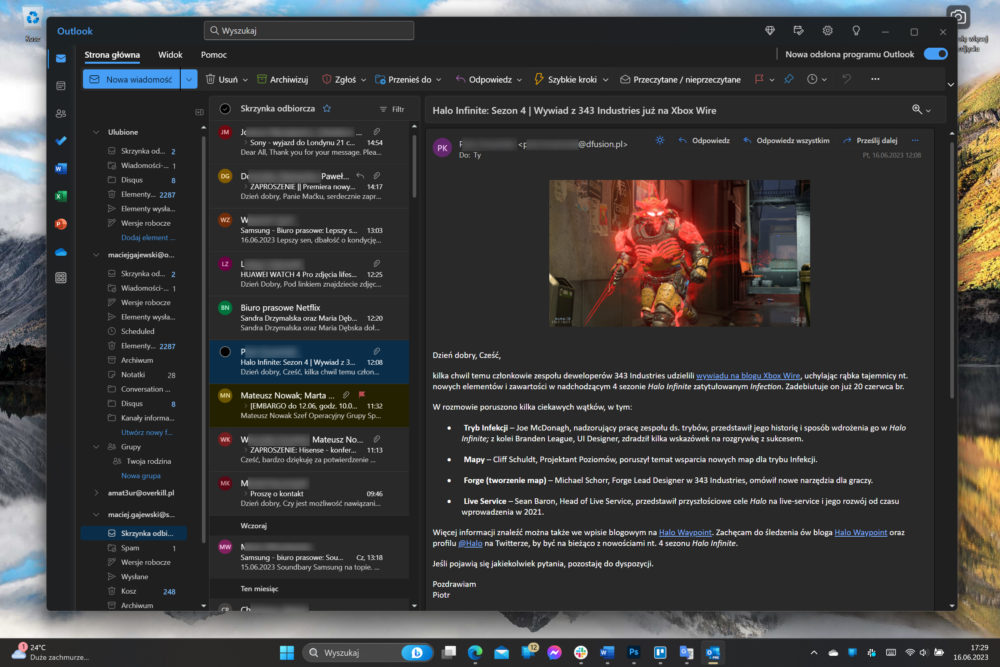1000x667 pixels.
Task: Expand the amat3ur@overkill.pl account
Action: click(x=96, y=493)
